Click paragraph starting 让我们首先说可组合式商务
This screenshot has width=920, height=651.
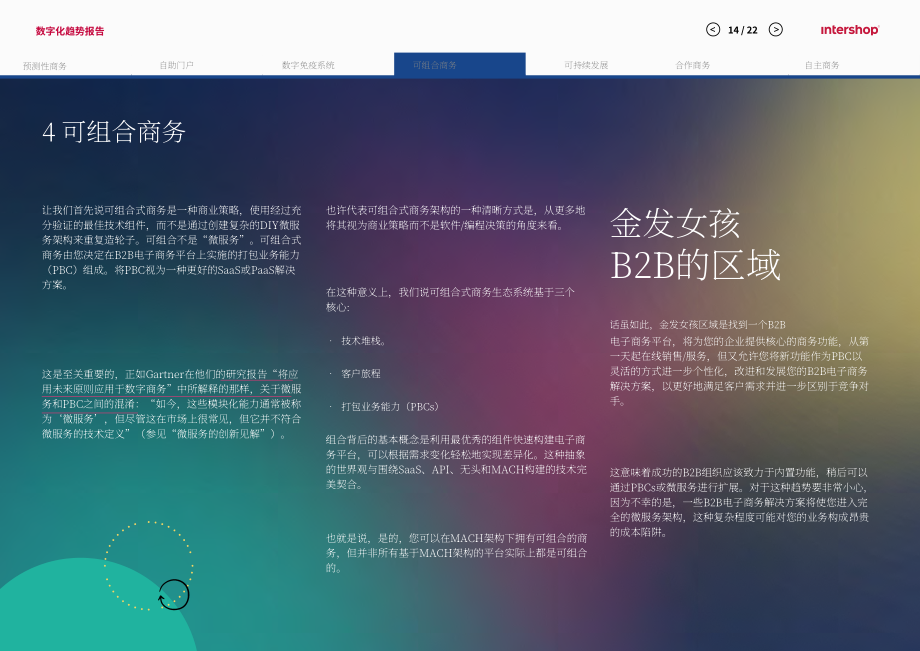point(171,247)
